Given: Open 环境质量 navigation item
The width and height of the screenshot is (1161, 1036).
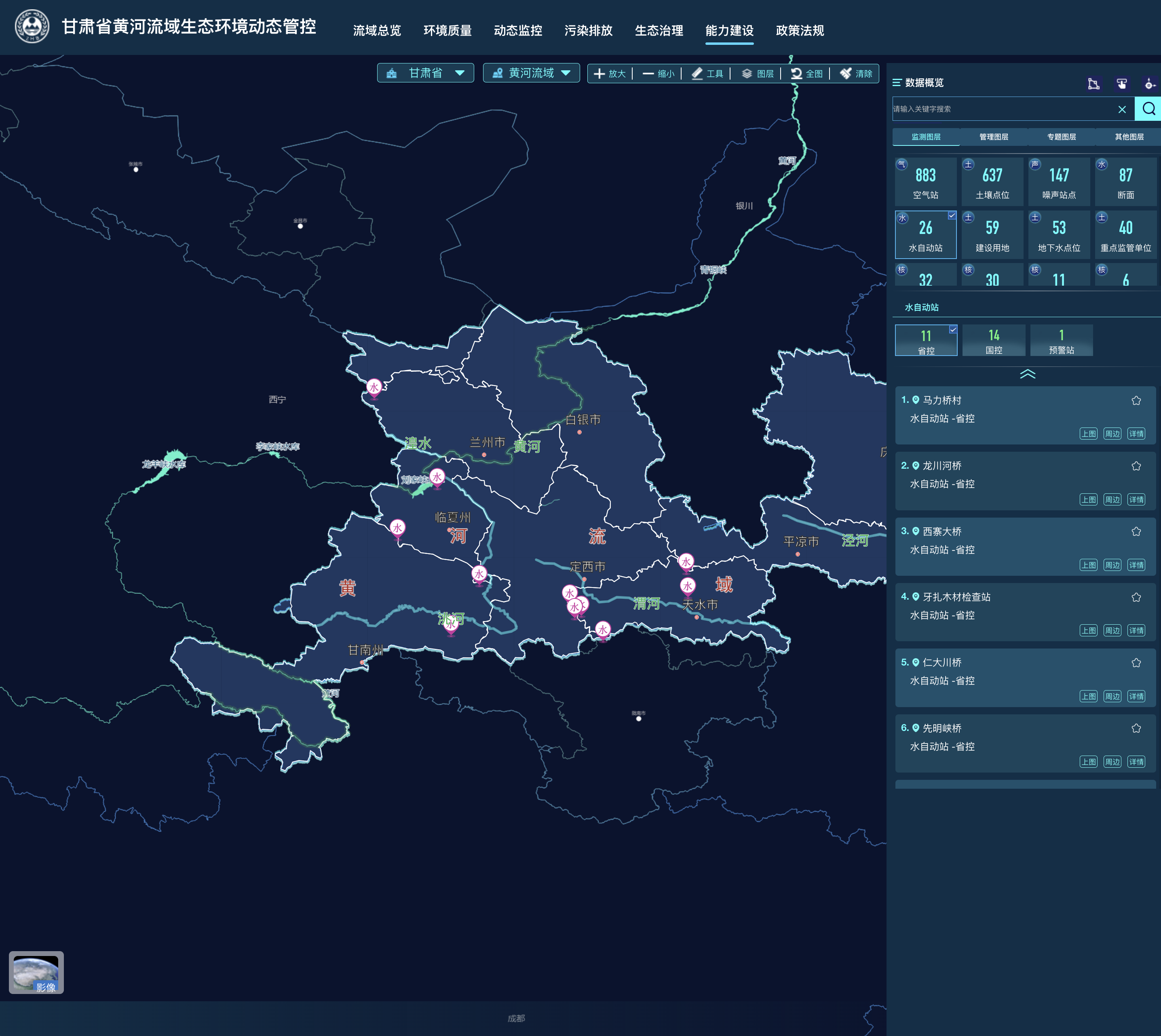Looking at the screenshot, I should [448, 30].
